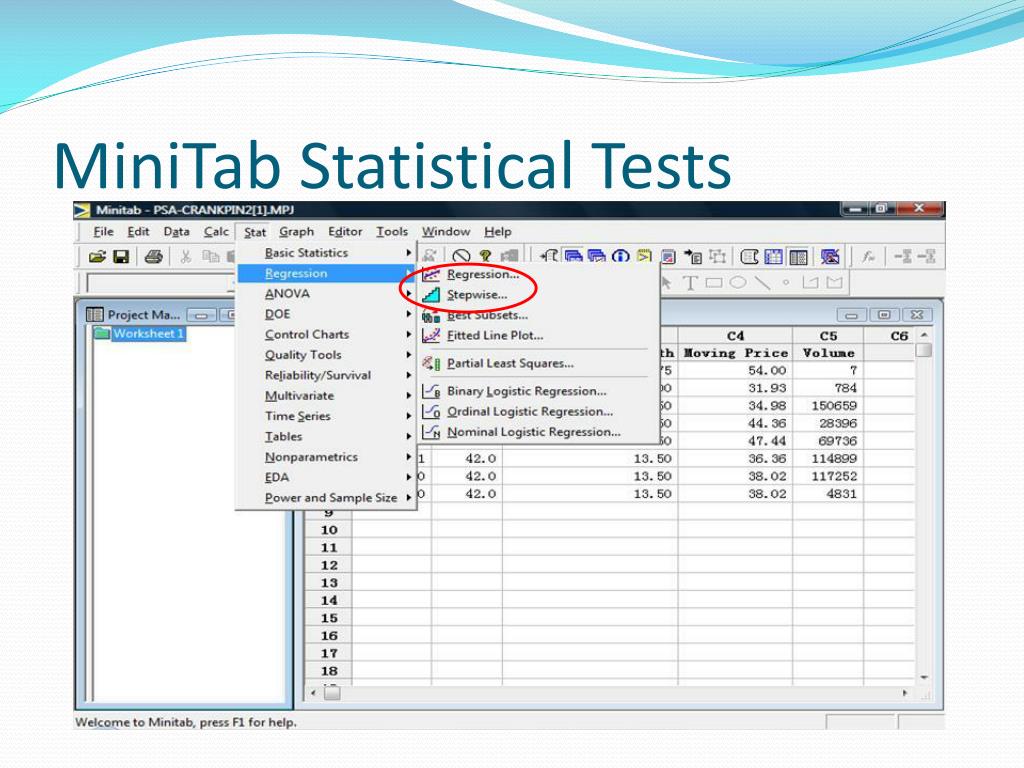The height and width of the screenshot is (768, 1024).
Task: Choose Partial Least Squares...
Action: coord(510,363)
